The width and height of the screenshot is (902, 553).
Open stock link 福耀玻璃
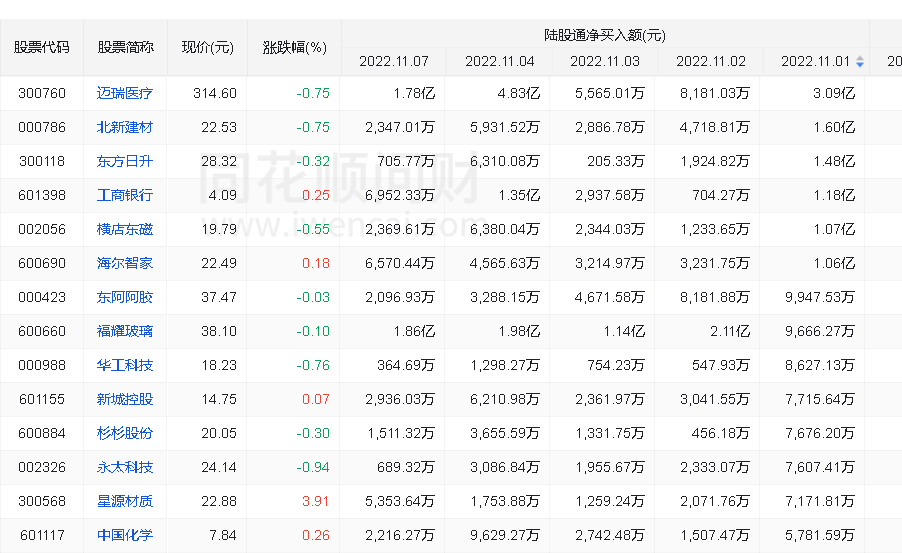[125, 331]
